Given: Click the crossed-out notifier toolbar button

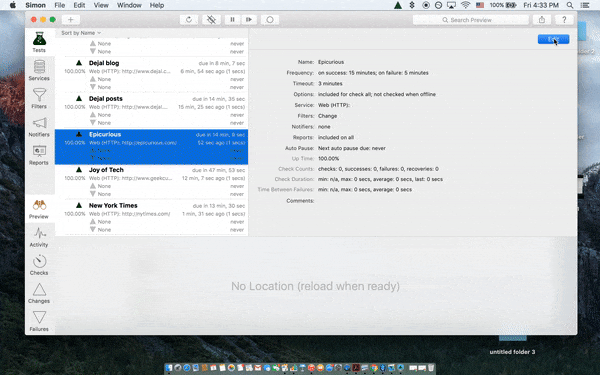Looking at the screenshot, I should 211,20.
